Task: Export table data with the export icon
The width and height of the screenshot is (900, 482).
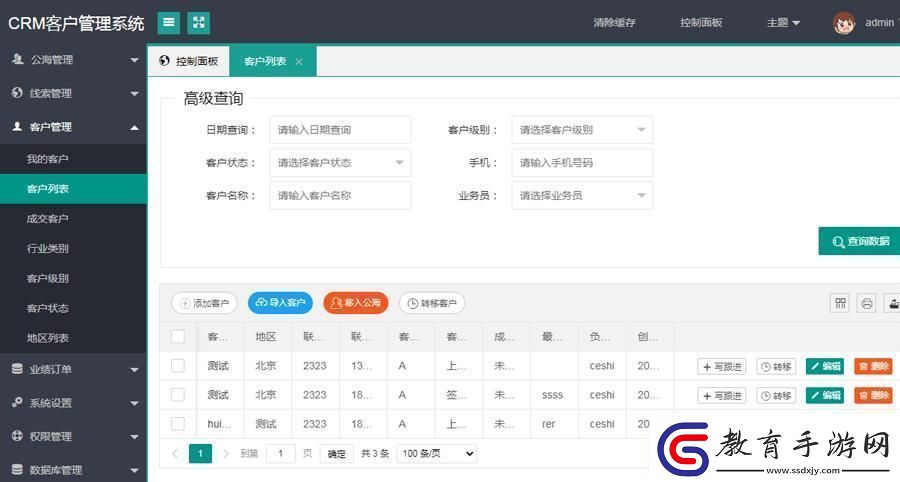Action: pos(893,303)
